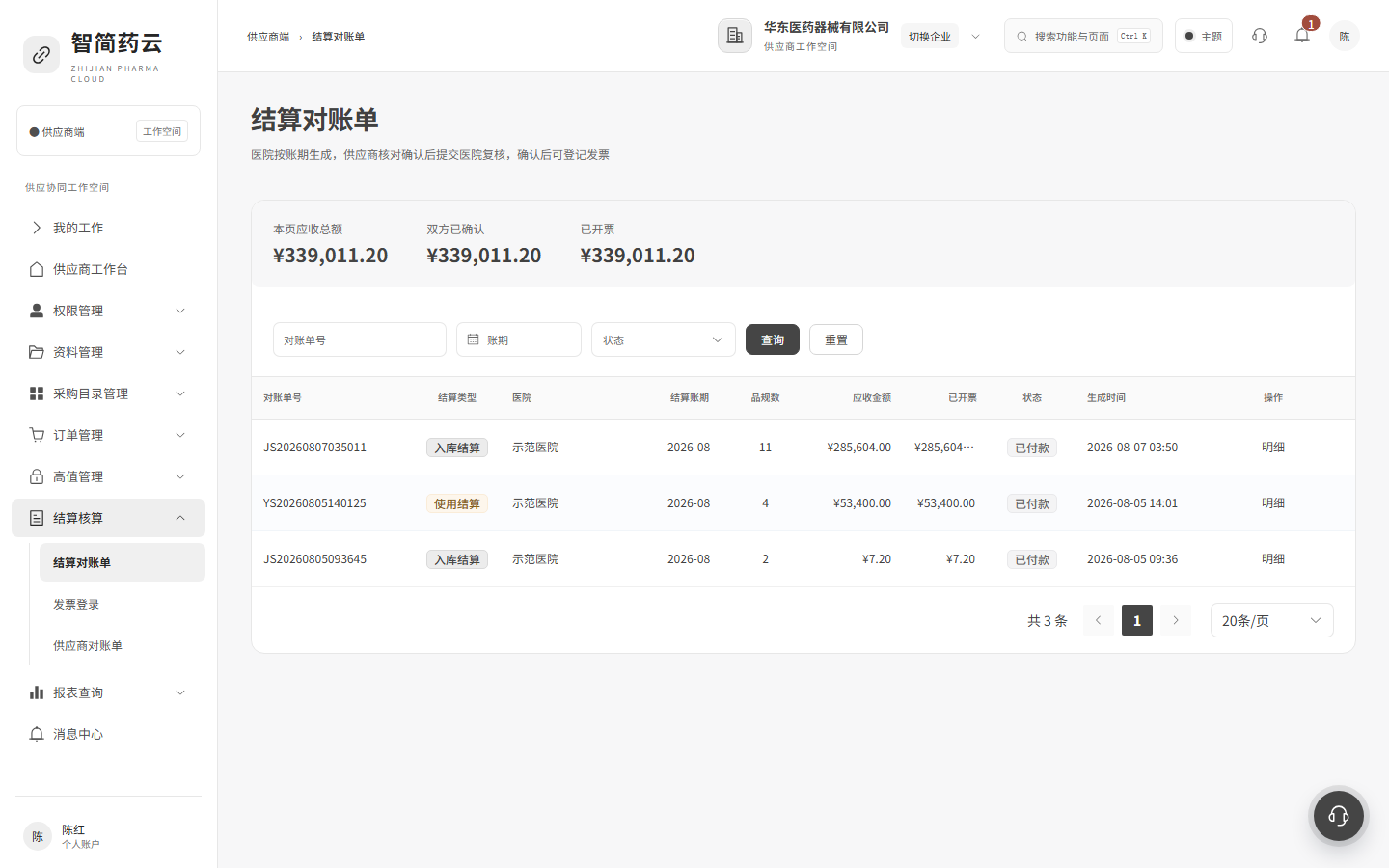
Task: Open 消息中心 menu item
Action: tap(108, 734)
